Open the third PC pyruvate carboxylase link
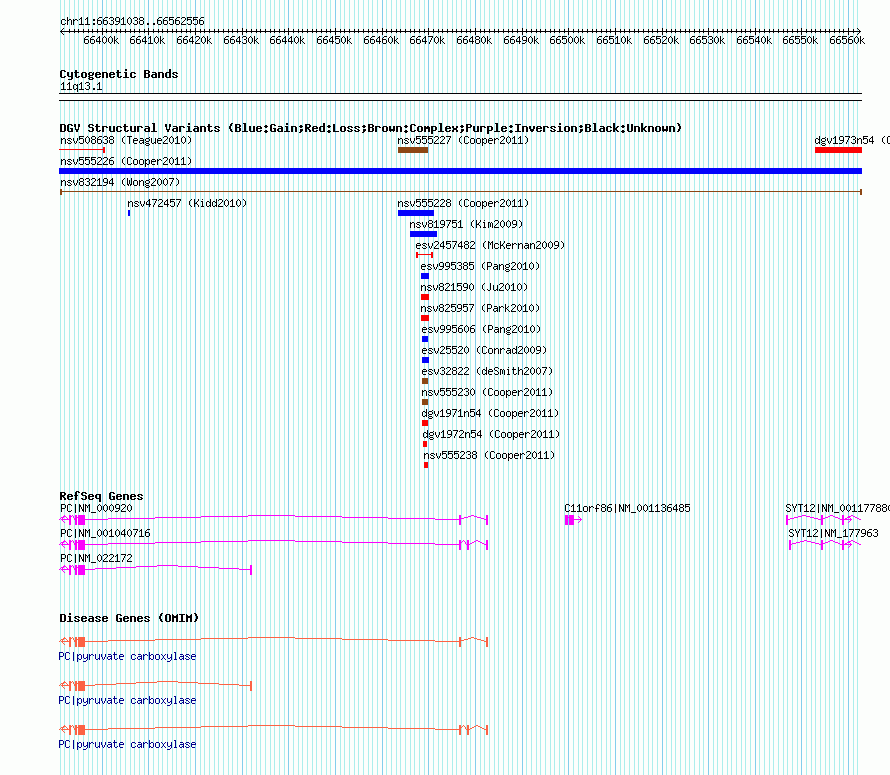Image resolution: width=890 pixels, height=775 pixels. pyautogui.click(x=127, y=744)
